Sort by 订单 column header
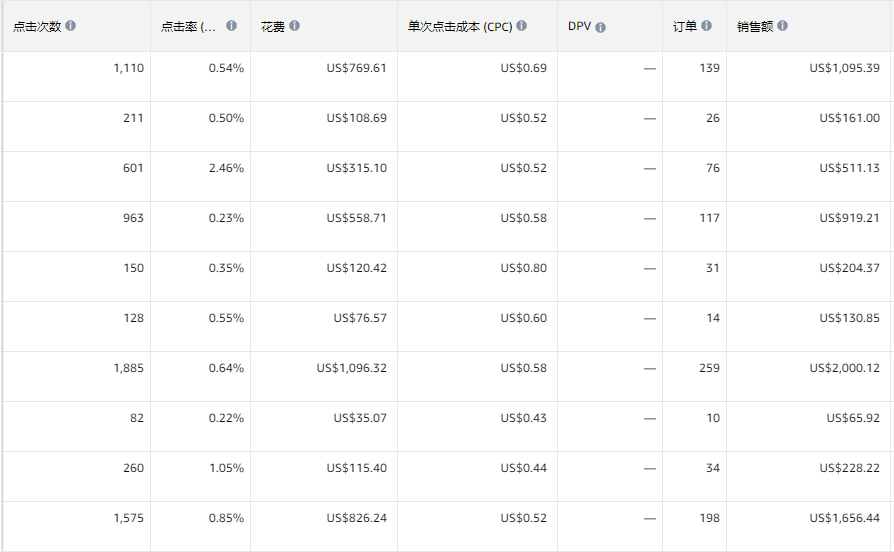Image resolution: width=894 pixels, height=552 pixels. pyautogui.click(x=685, y=26)
